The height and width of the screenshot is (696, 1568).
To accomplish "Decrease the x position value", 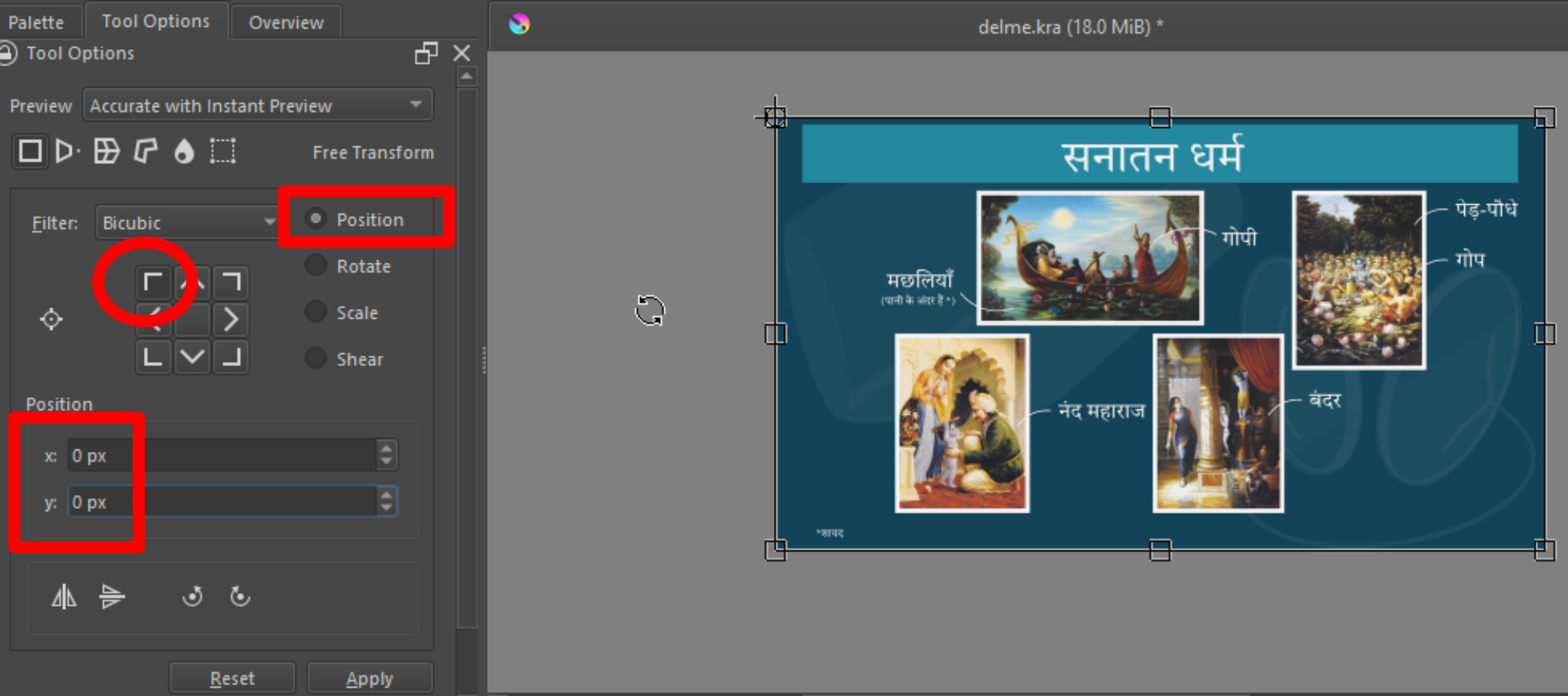I will point(386,462).
